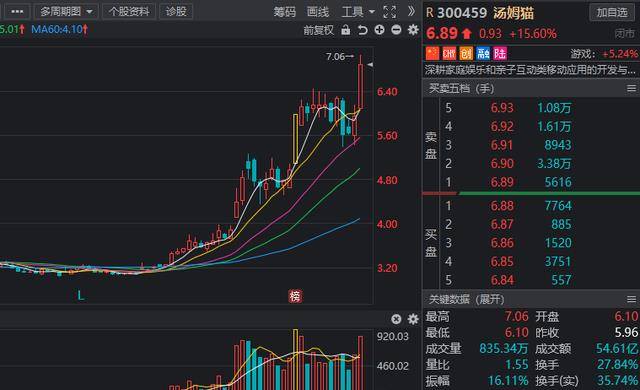Click the fullscreen expand icon

(x=389, y=12)
